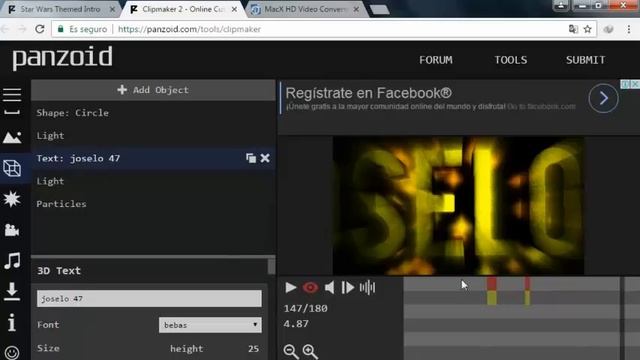Close the Facebook ad banner

coord(635,84)
